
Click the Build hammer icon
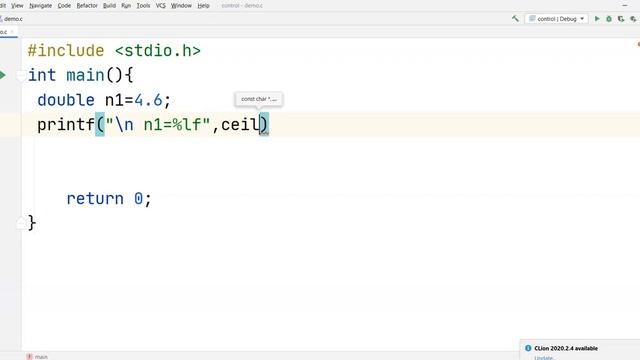click(515, 19)
